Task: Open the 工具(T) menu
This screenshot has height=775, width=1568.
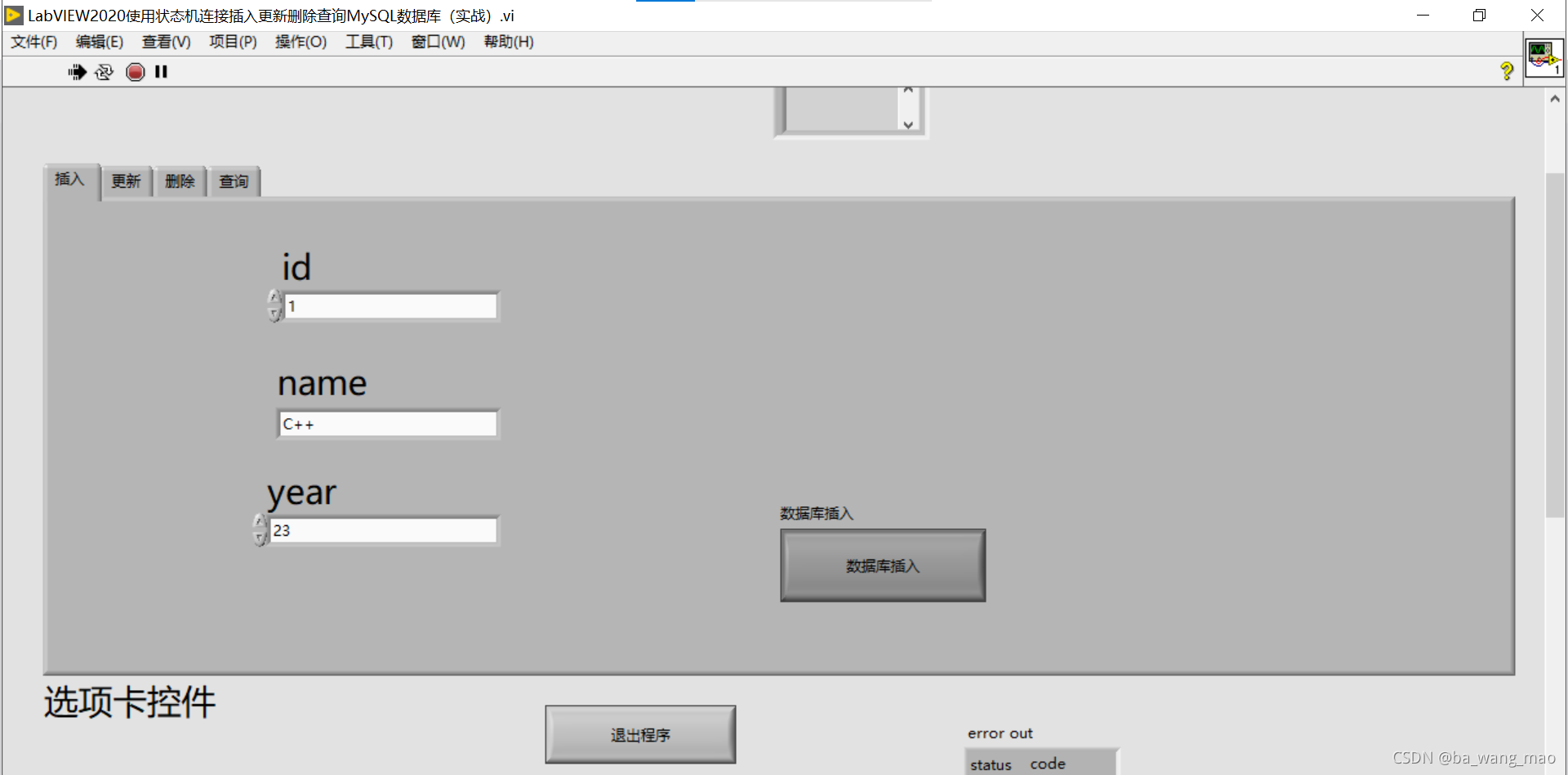Action: 367,42
